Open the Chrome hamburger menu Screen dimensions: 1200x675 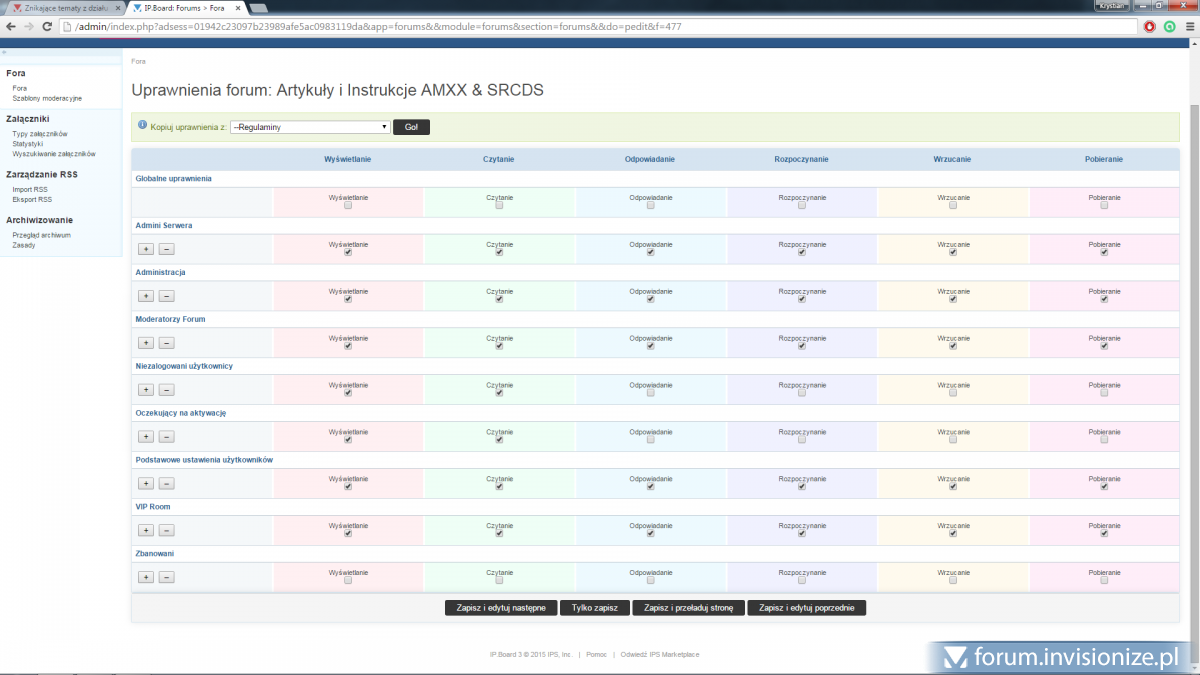click(1188, 26)
